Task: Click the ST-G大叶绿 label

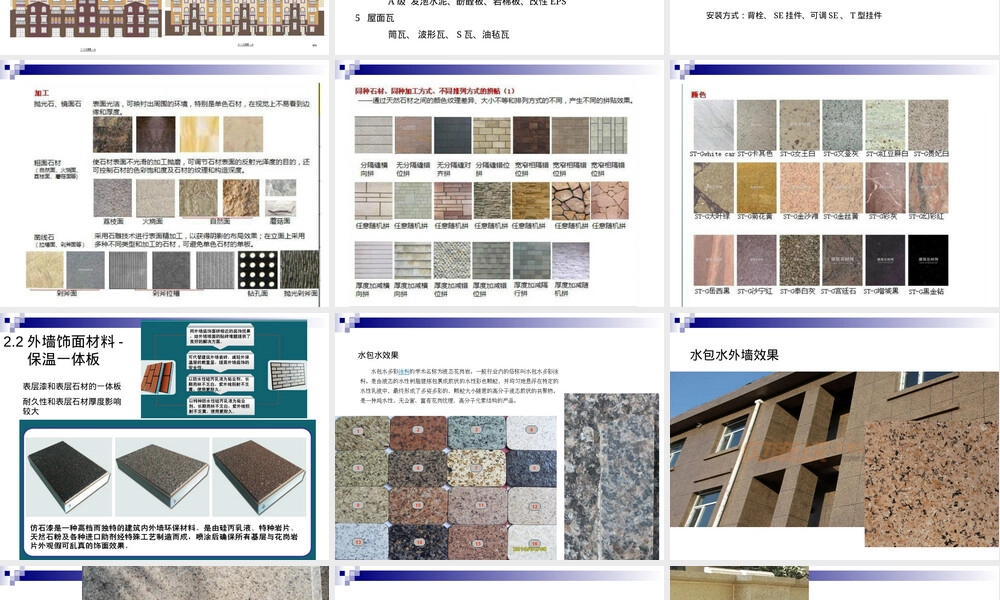Action: click(712, 217)
